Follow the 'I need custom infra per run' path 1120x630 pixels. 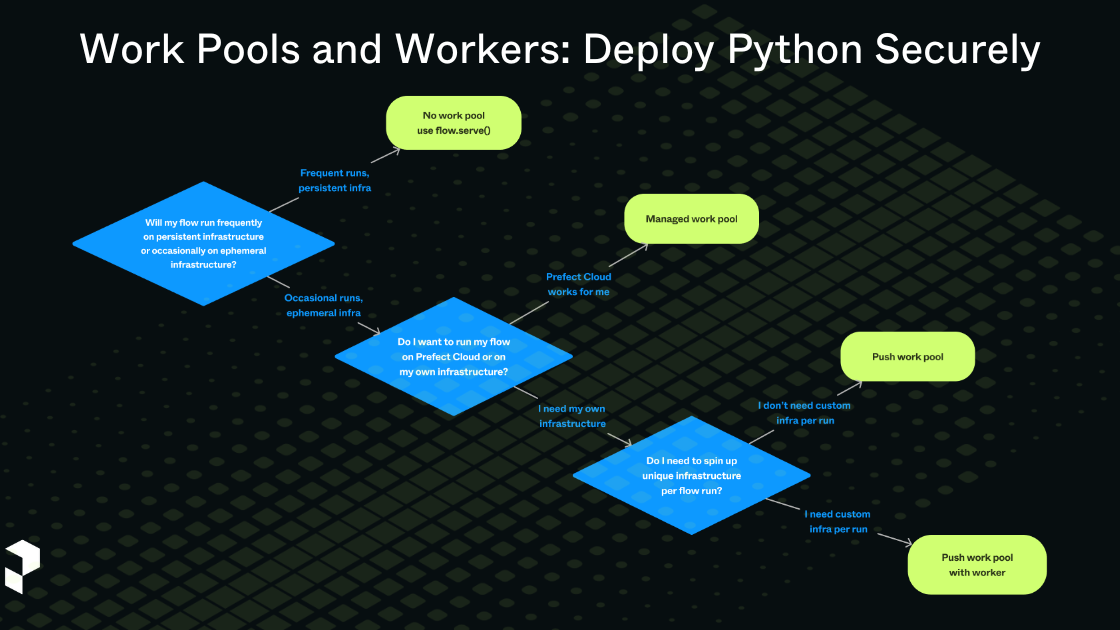click(x=836, y=521)
